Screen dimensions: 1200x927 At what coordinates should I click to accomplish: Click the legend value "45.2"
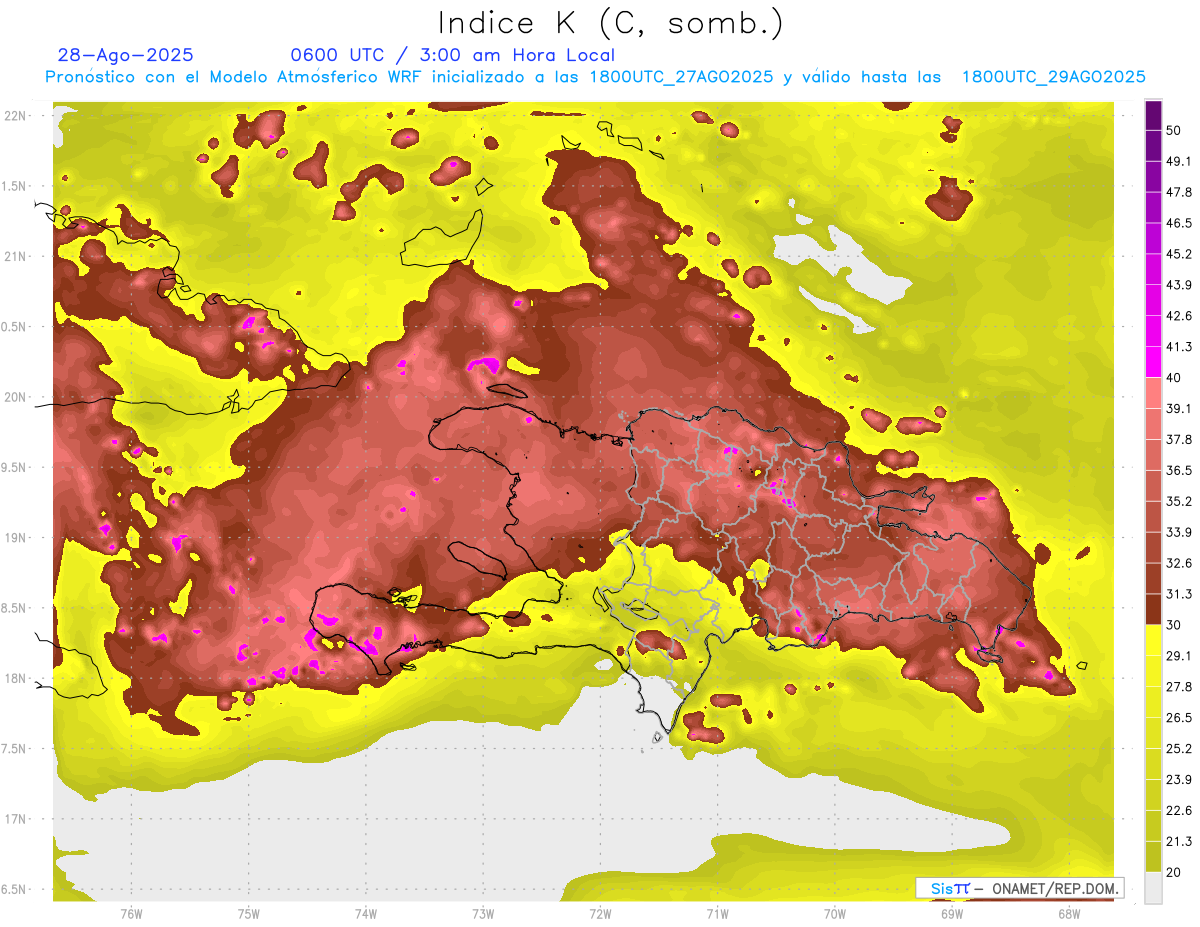1179,254
